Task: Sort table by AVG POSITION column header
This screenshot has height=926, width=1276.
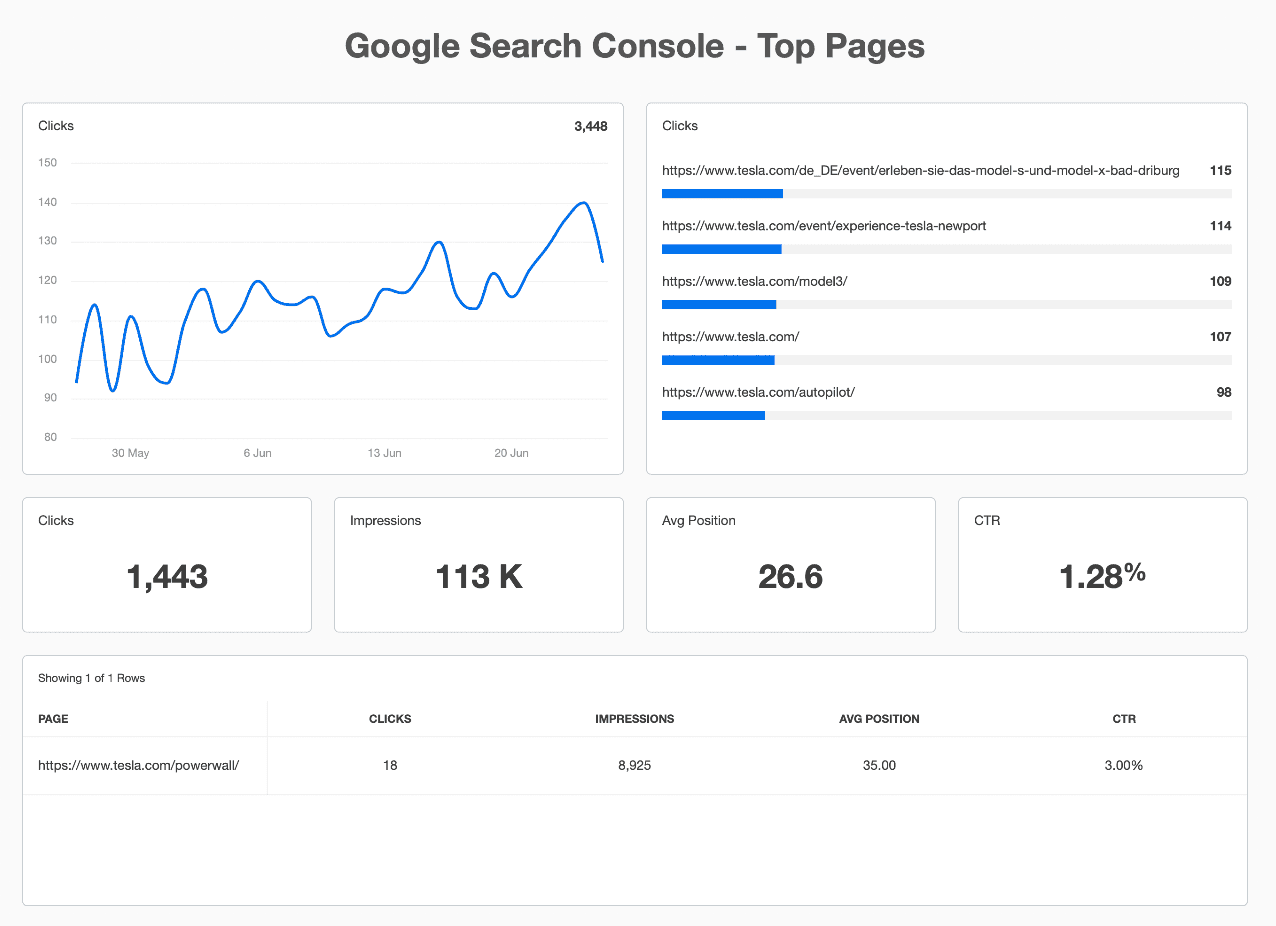Action: pyautogui.click(x=879, y=719)
